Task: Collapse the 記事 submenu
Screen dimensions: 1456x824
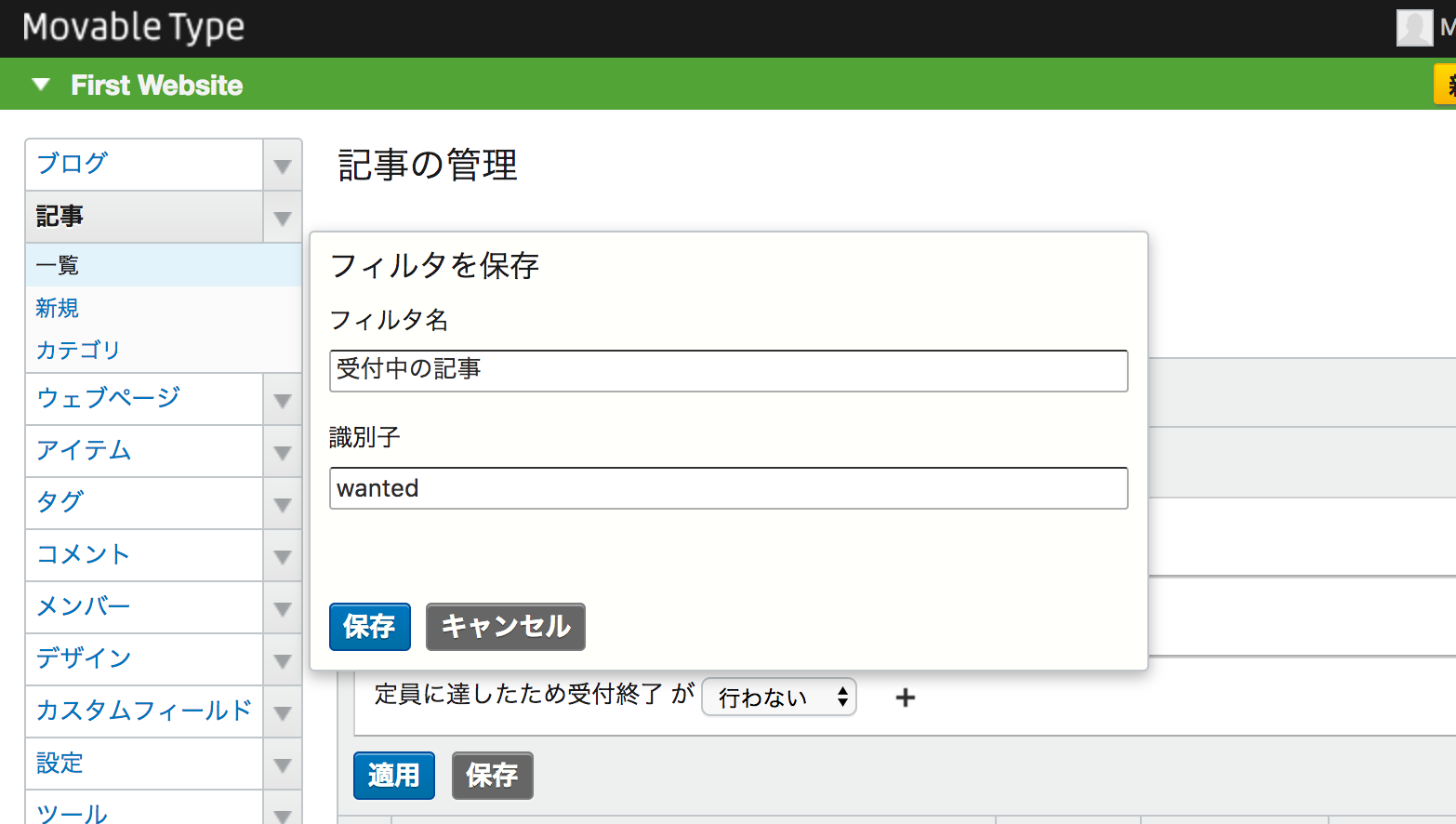Action: point(282,217)
